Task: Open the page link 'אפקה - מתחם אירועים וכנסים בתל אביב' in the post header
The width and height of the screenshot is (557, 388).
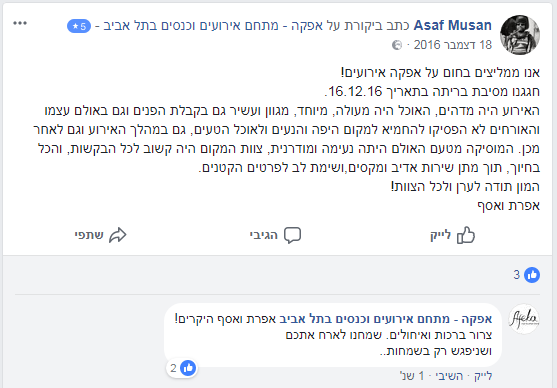Action: coord(191,26)
